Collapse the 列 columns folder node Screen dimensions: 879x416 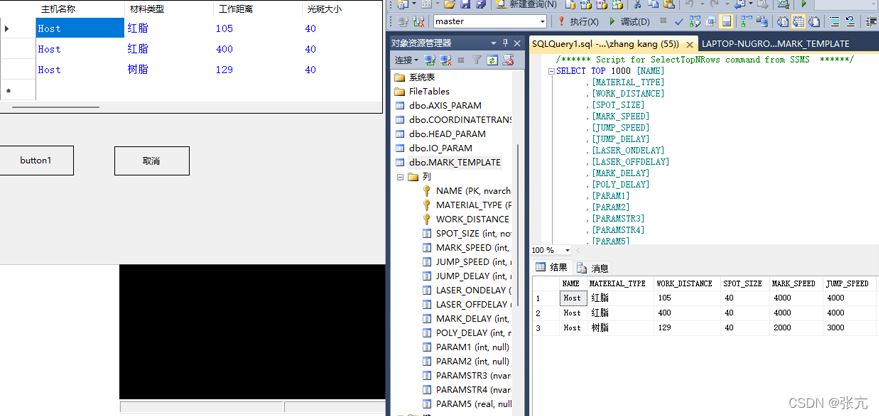400,176
